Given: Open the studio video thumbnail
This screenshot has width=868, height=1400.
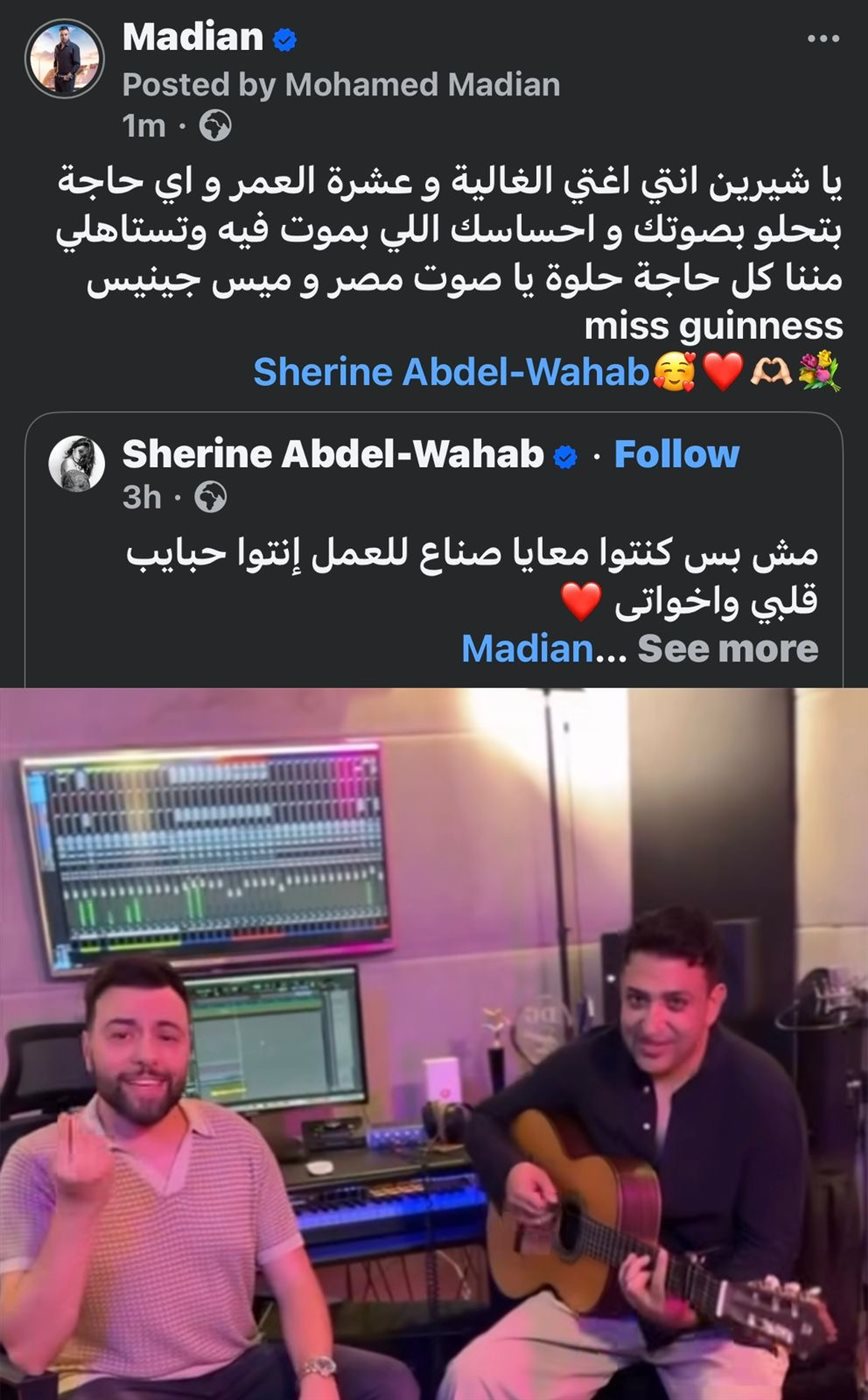Looking at the screenshot, I should pyautogui.click(x=434, y=1044).
